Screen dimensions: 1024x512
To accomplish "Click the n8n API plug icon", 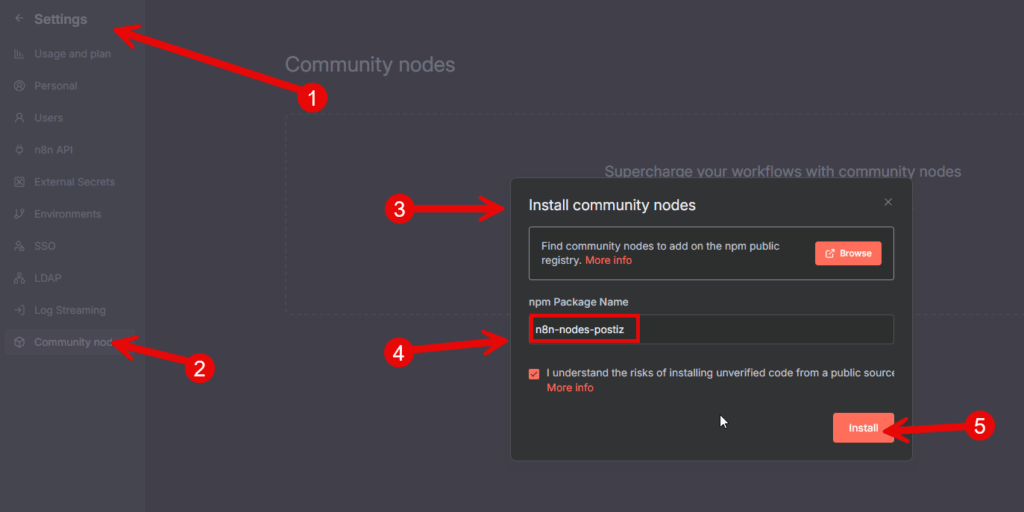I will click(x=20, y=150).
